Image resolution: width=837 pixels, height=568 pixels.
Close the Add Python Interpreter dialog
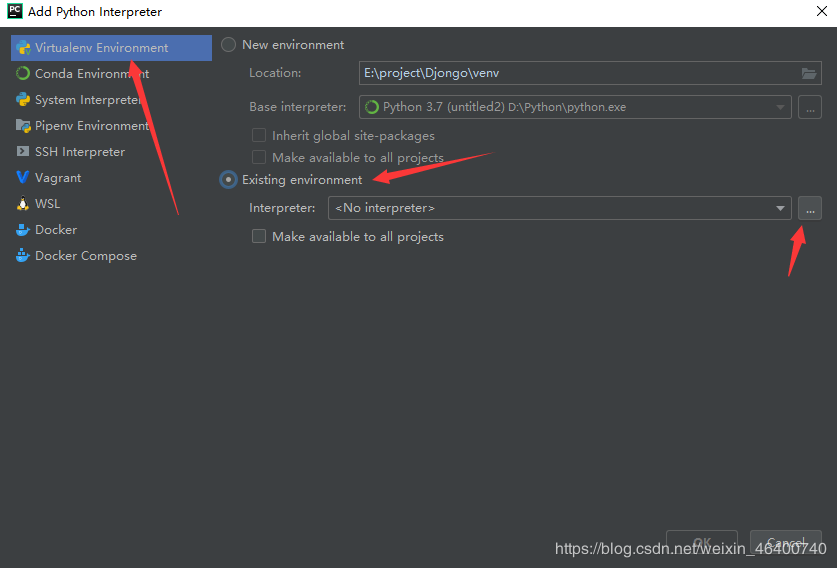822,11
